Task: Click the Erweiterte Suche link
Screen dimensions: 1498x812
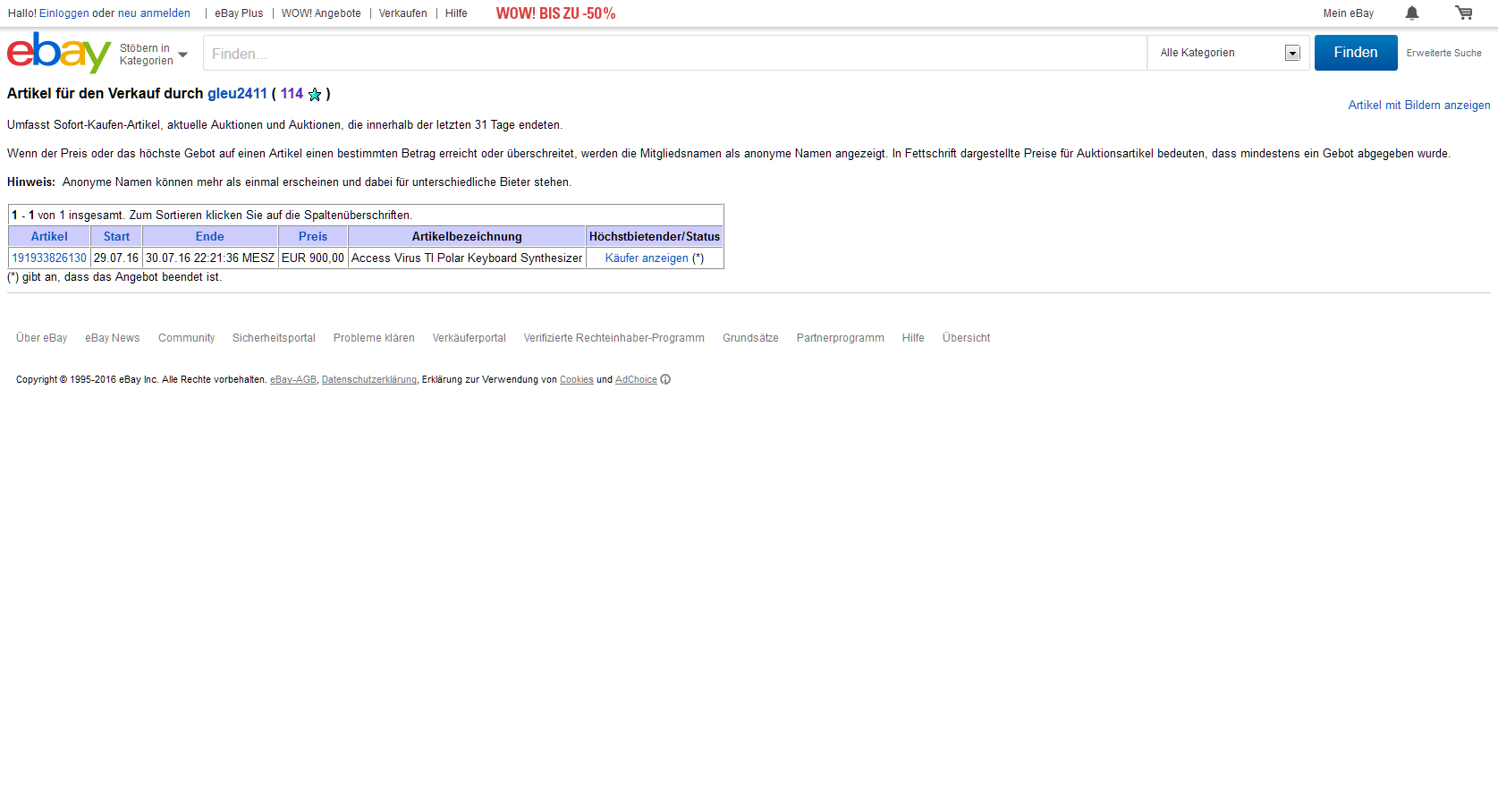Action: pos(1443,54)
